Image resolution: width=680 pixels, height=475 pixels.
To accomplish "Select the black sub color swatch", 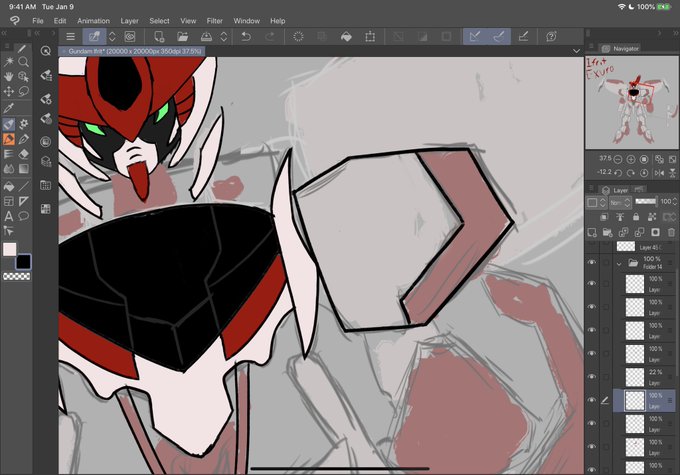I will 23,262.
